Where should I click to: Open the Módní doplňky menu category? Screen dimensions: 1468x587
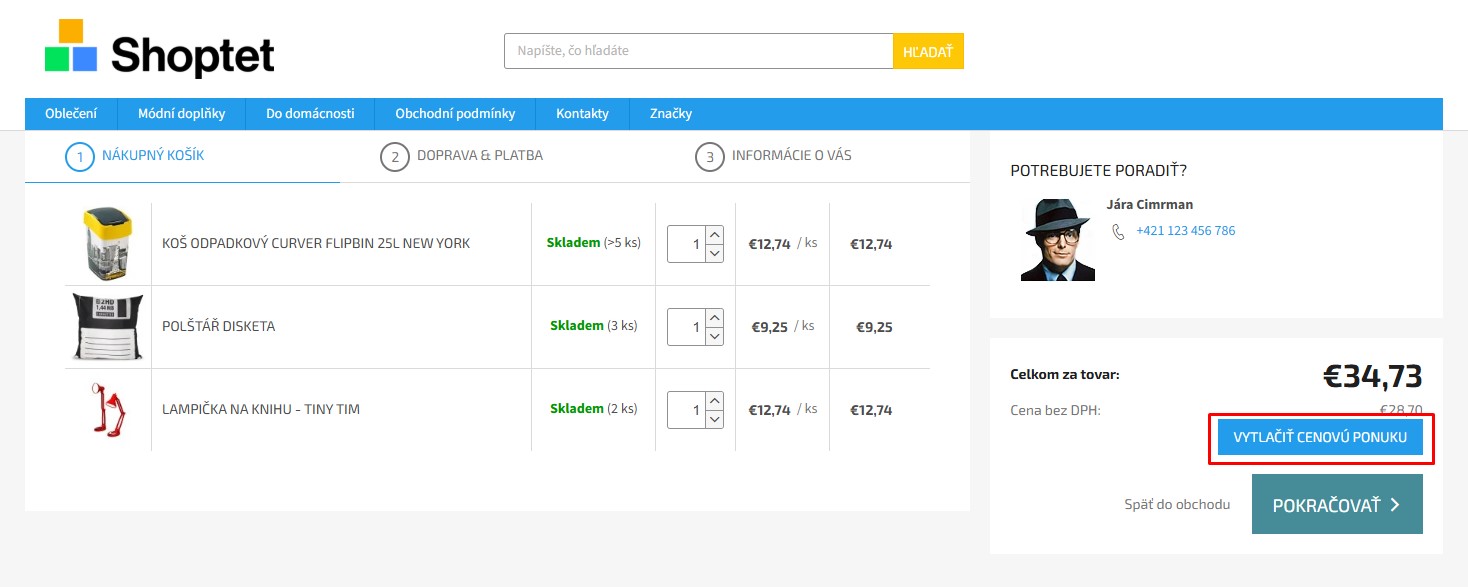coord(181,114)
